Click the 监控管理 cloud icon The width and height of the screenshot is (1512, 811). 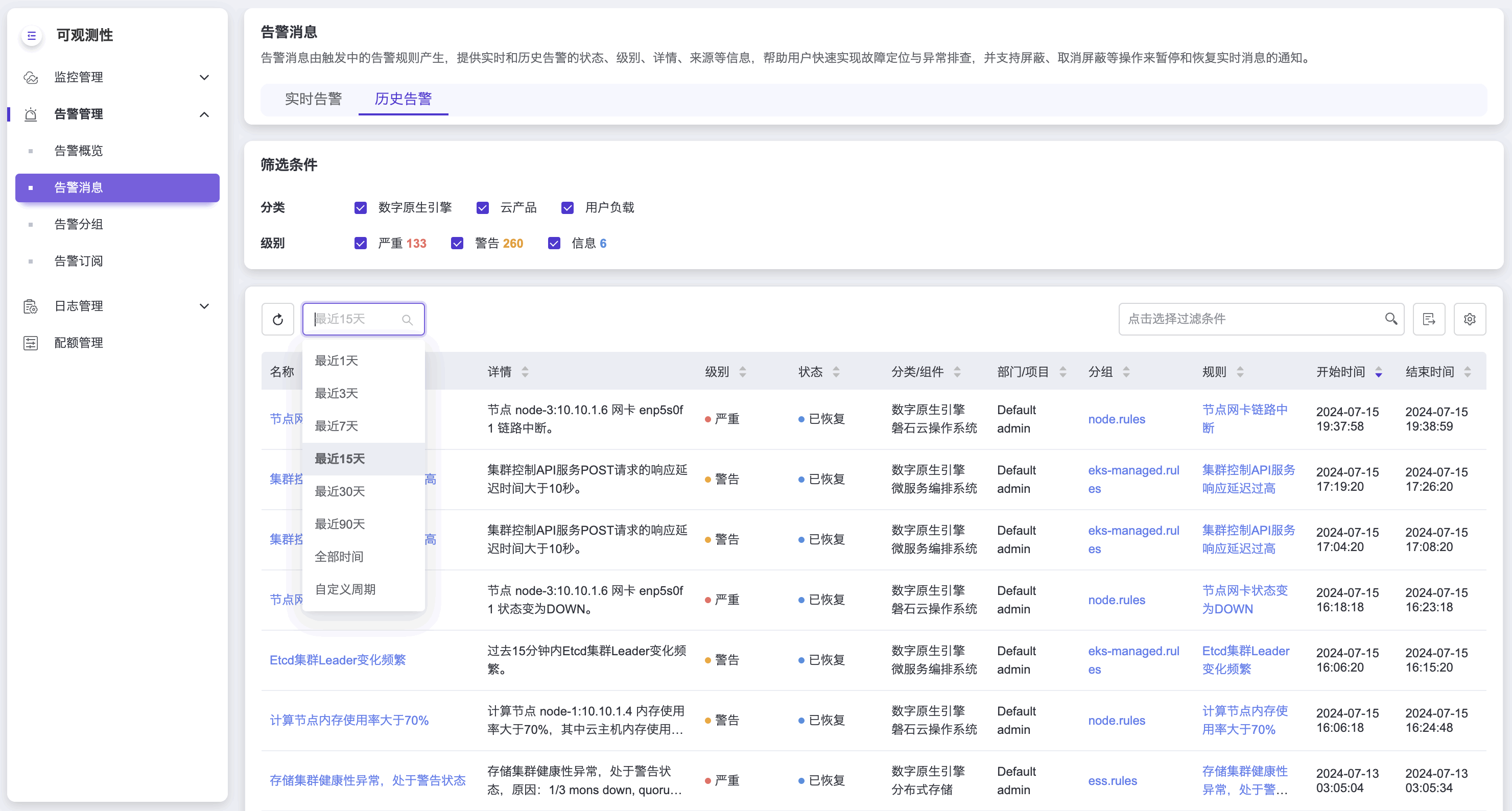pos(31,78)
